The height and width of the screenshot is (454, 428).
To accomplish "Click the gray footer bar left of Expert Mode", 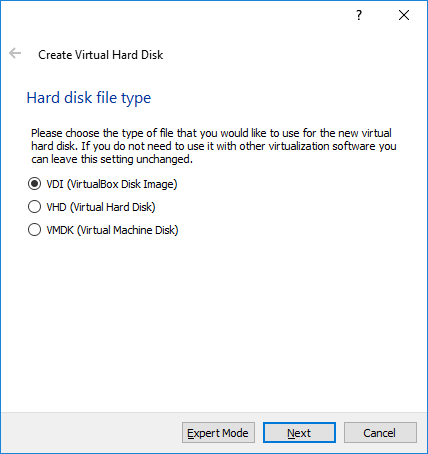I will tap(92, 433).
